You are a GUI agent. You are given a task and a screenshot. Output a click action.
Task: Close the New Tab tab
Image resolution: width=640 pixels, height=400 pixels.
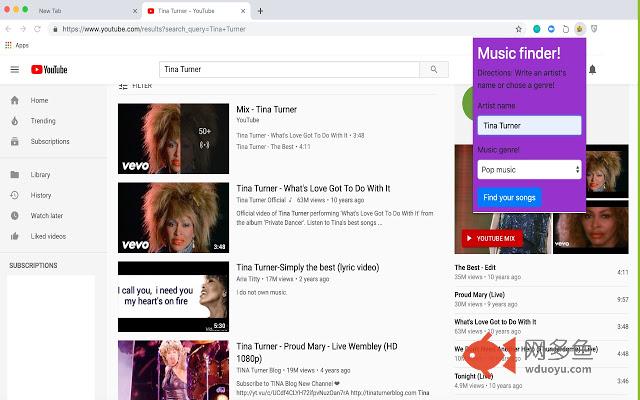tap(135, 11)
